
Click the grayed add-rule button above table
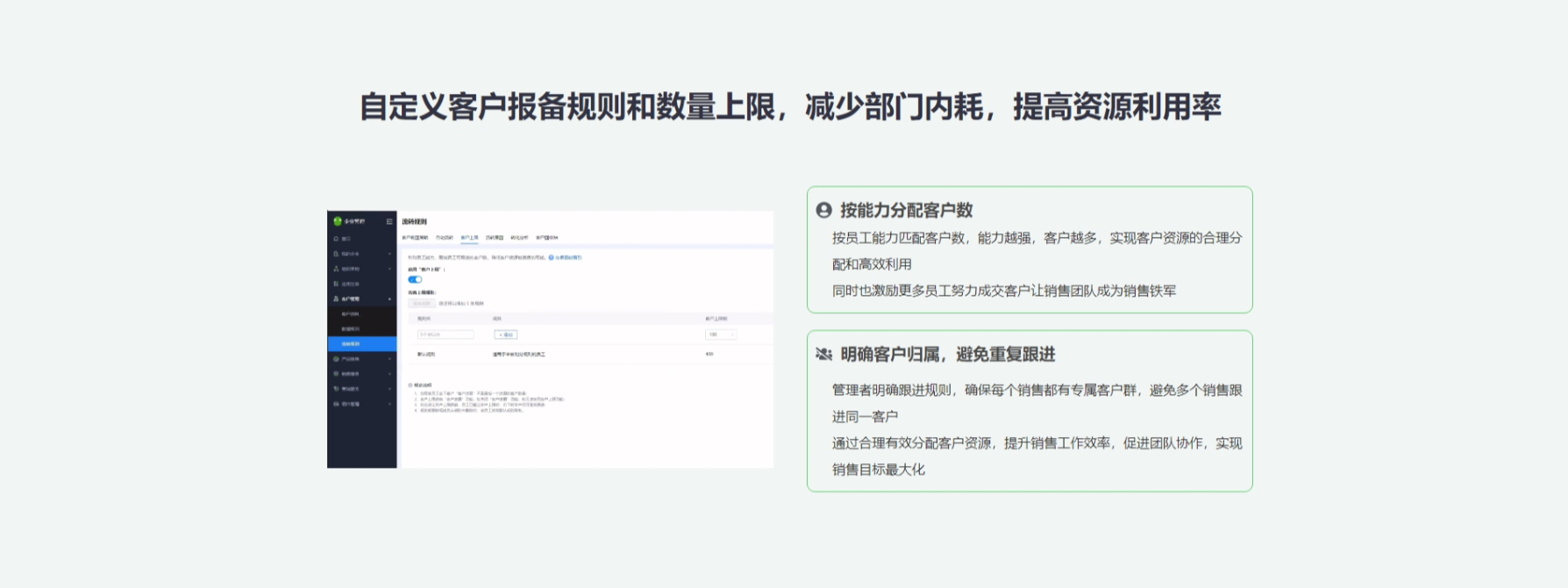click(x=421, y=304)
